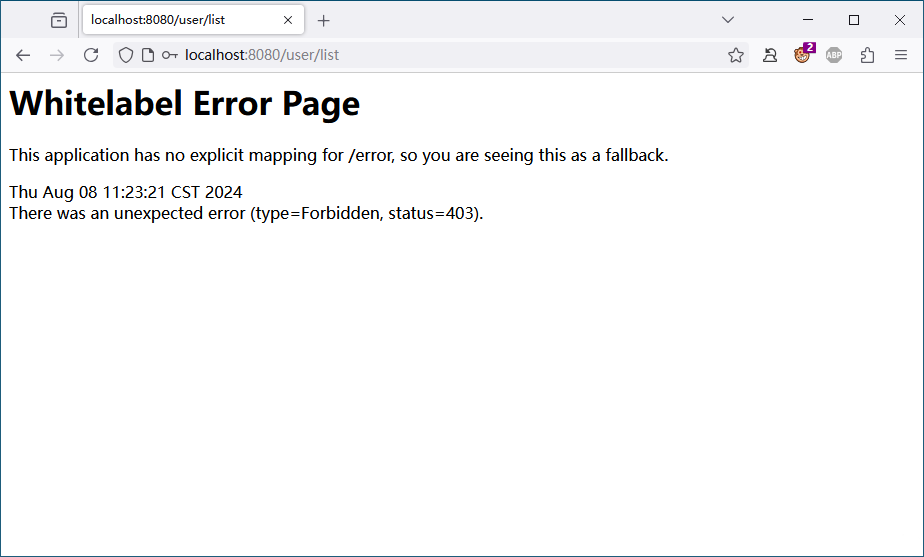924x557 pixels.
Task: Minimize the browser window
Action: [808, 20]
